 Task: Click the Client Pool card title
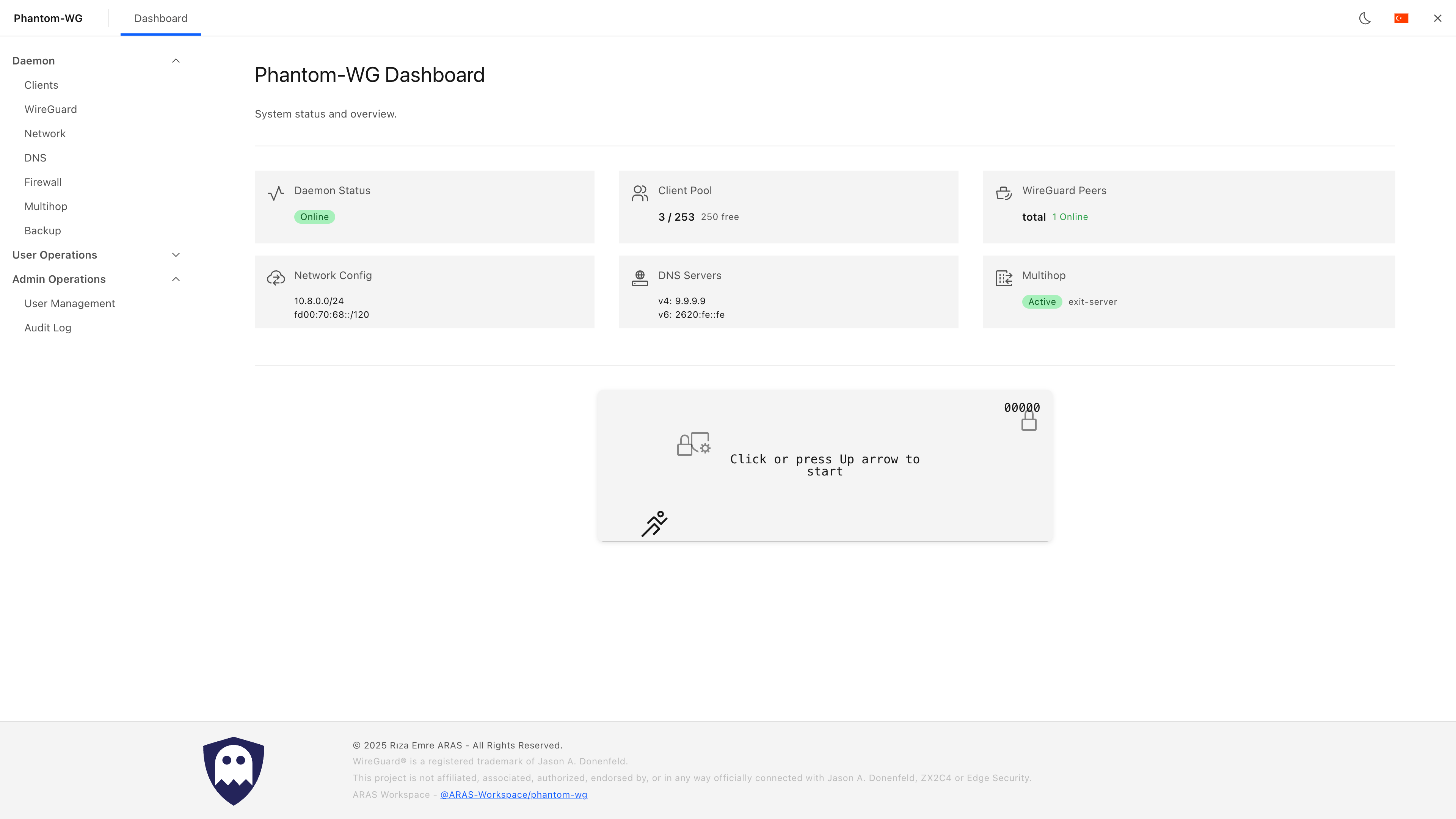(x=685, y=190)
